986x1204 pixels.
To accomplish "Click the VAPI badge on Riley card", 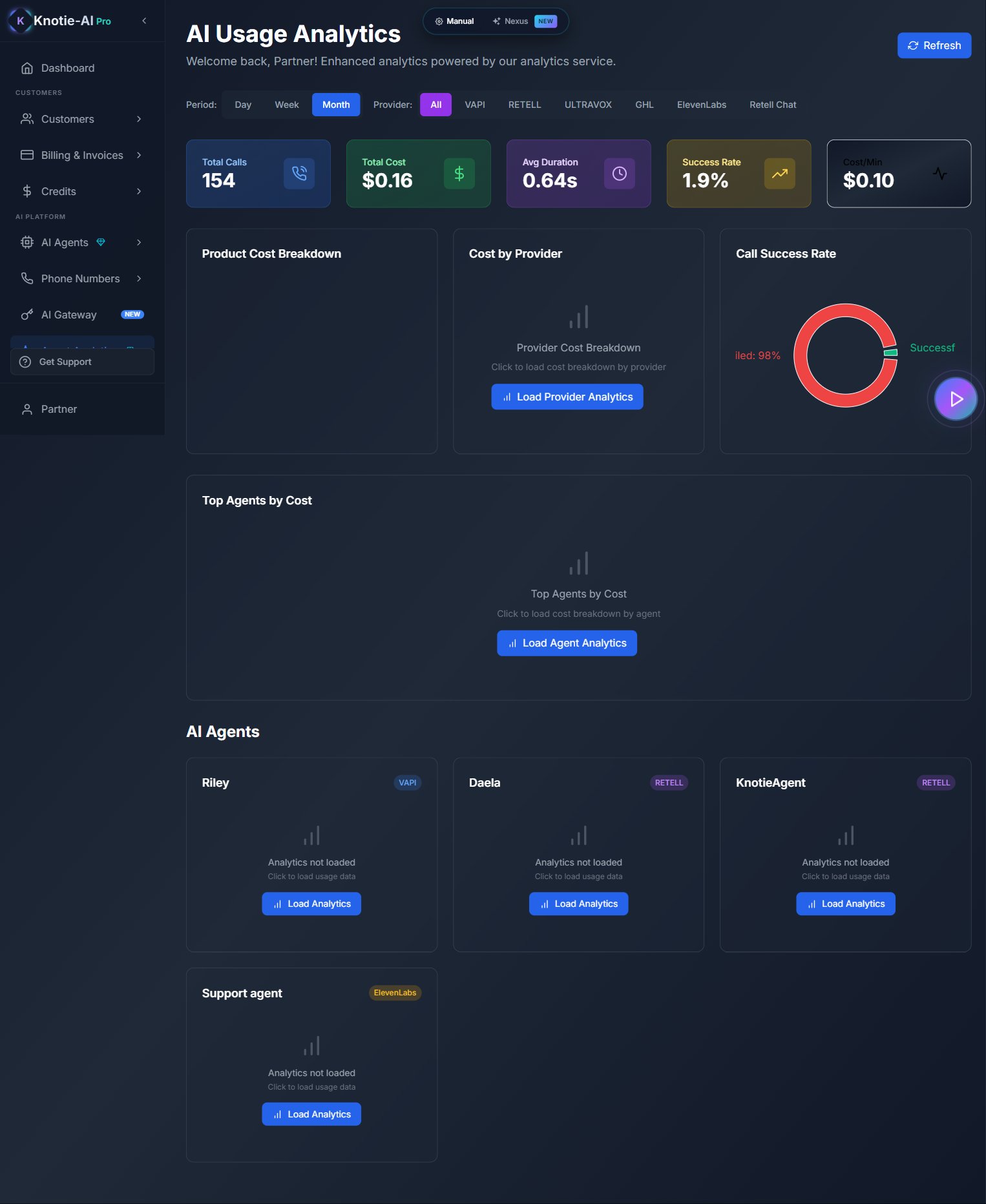I will [407, 782].
